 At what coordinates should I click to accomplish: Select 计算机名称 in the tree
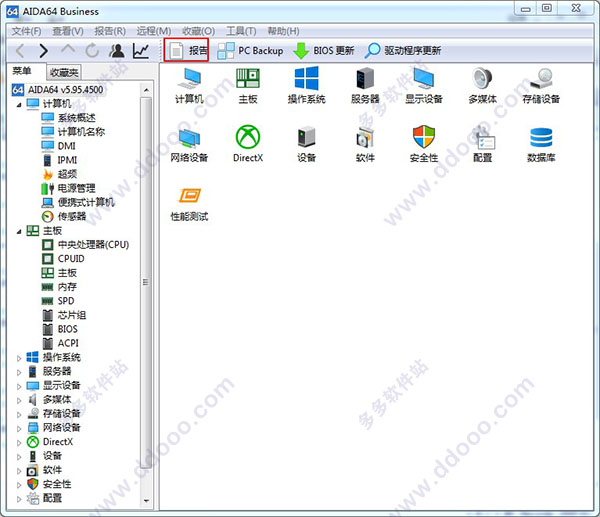[73, 132]
